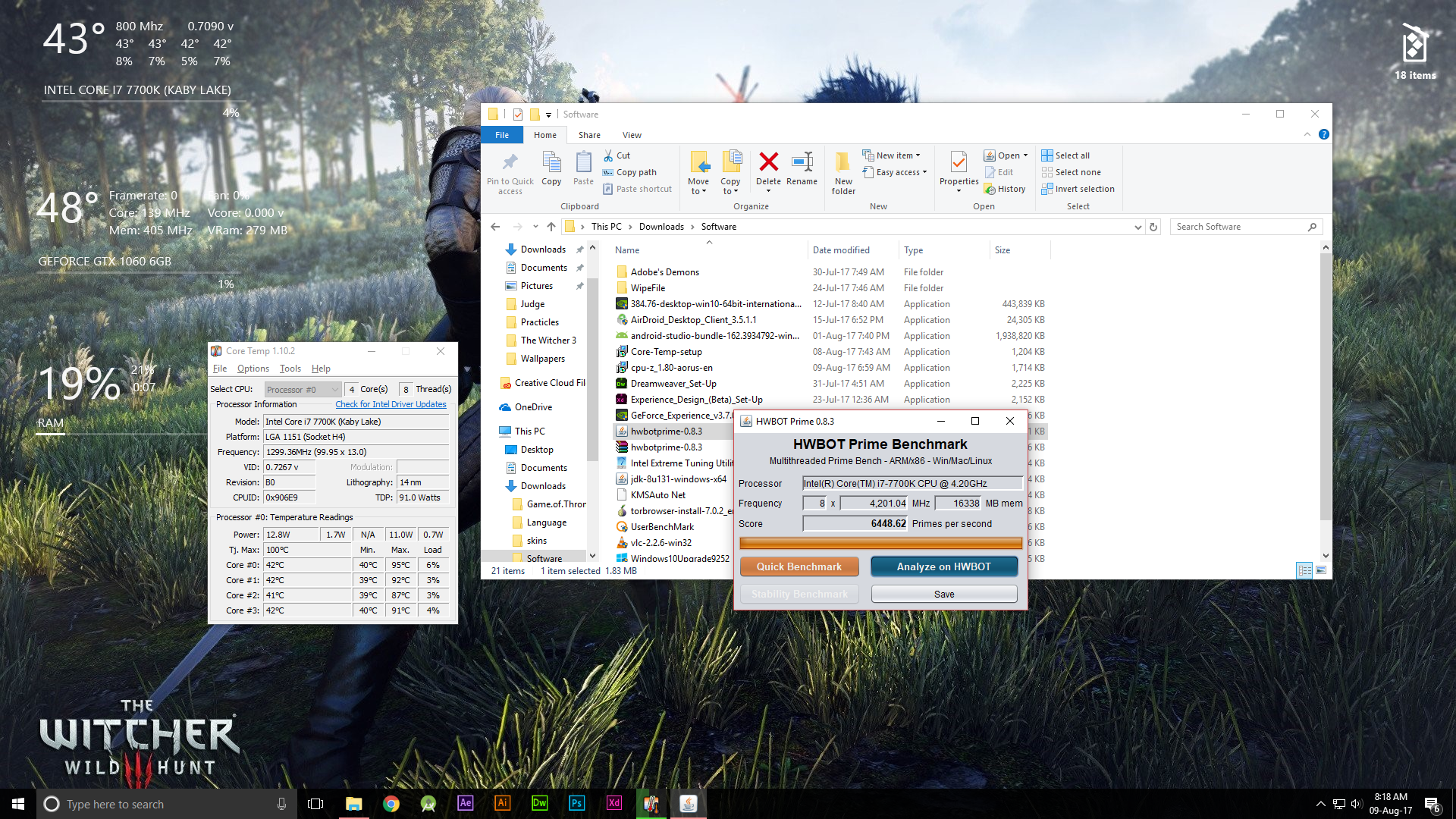Switch to large icons view layout

click(1321, 570)
